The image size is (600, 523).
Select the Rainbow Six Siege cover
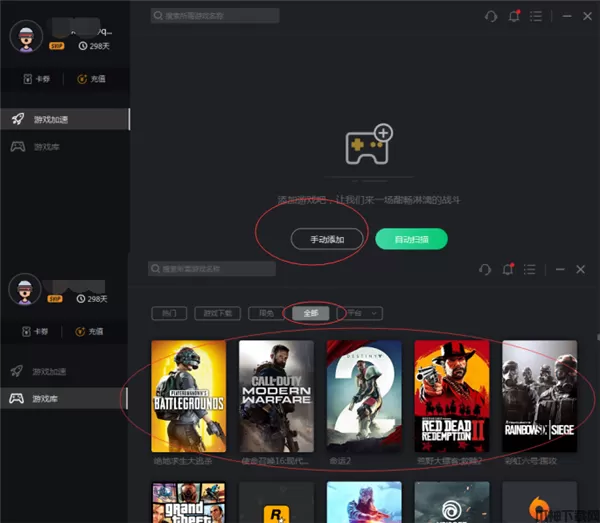click(540, 396)
